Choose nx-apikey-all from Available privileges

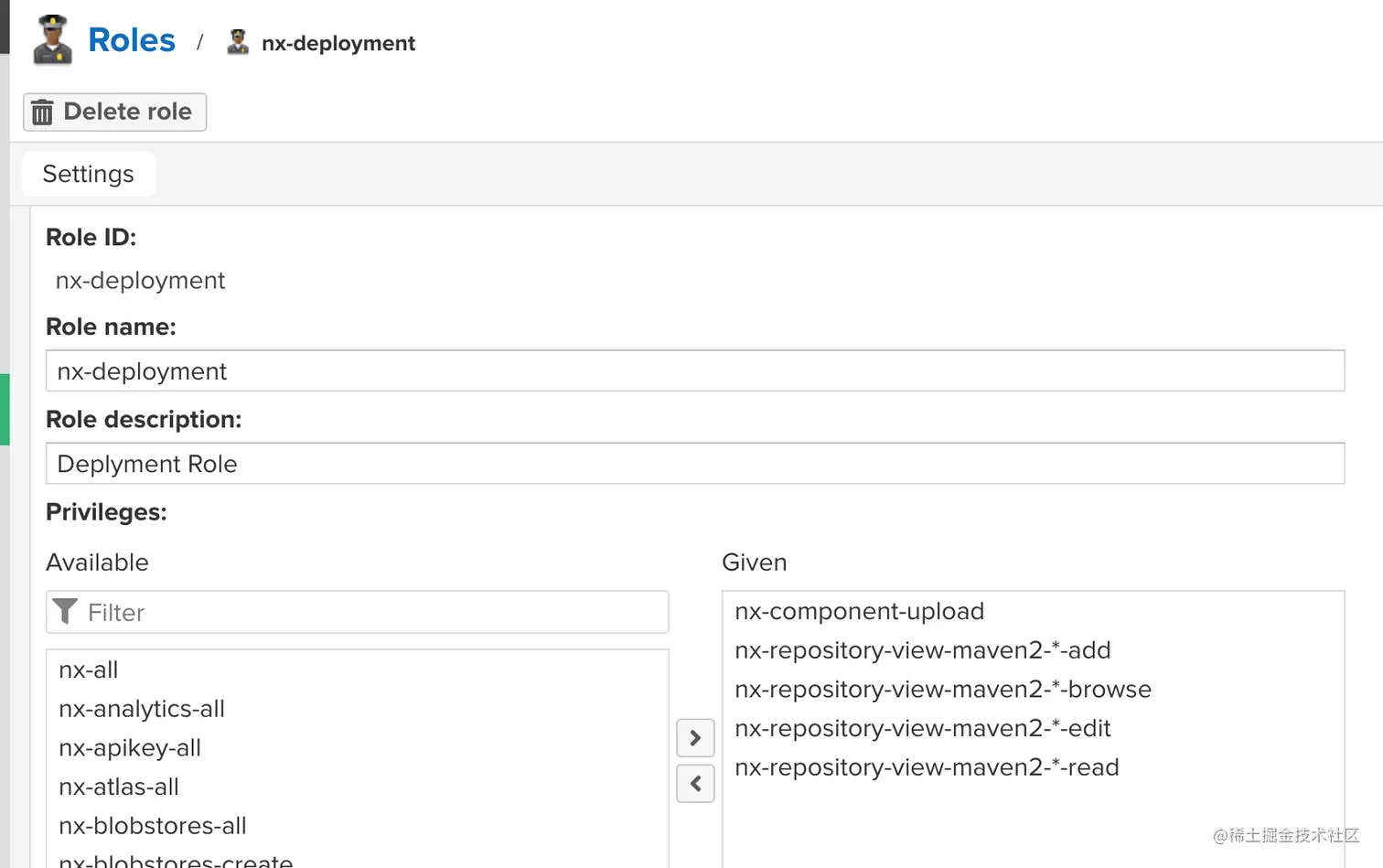pyautogui.click(x=130, y=748)
